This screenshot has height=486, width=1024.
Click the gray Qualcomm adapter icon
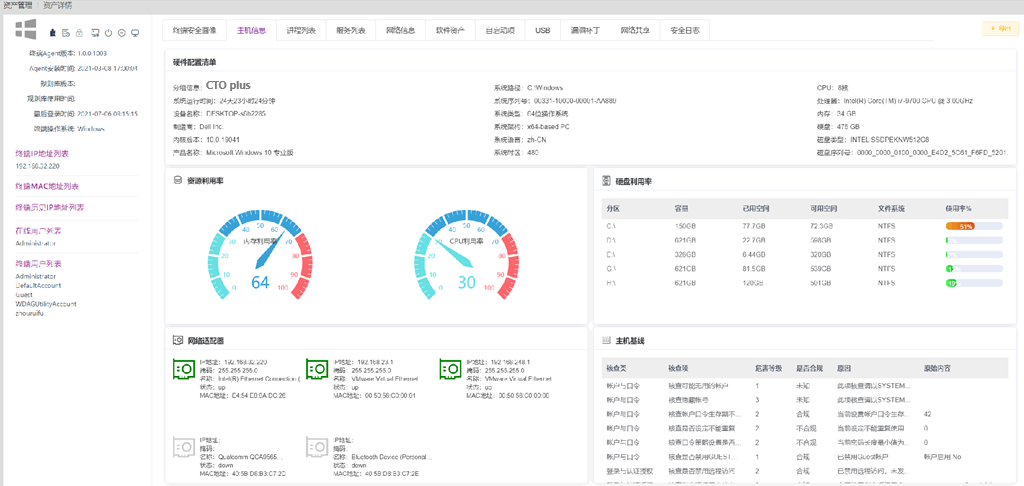[183, 447]
